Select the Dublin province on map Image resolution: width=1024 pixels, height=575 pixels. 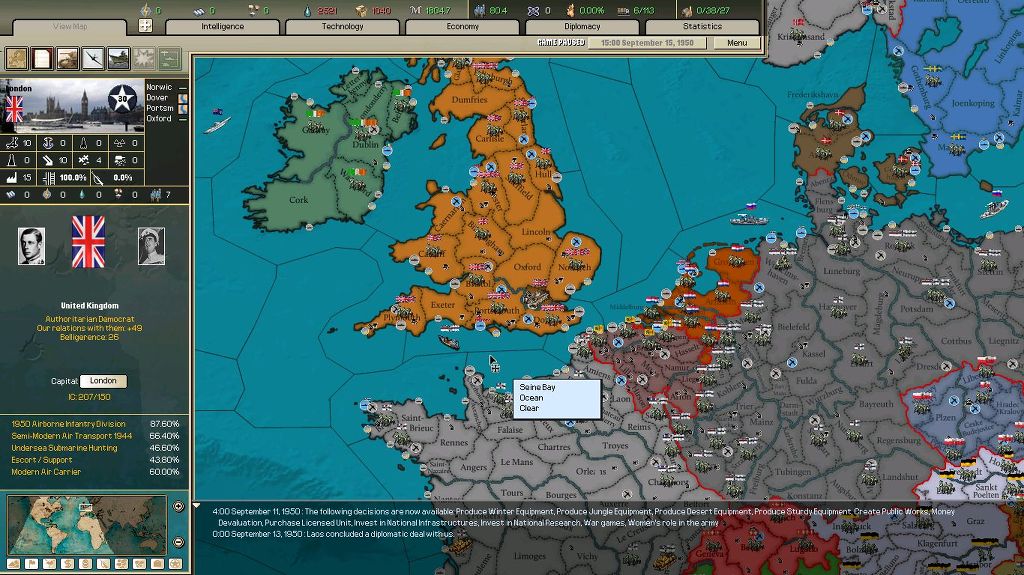[366, 144]
